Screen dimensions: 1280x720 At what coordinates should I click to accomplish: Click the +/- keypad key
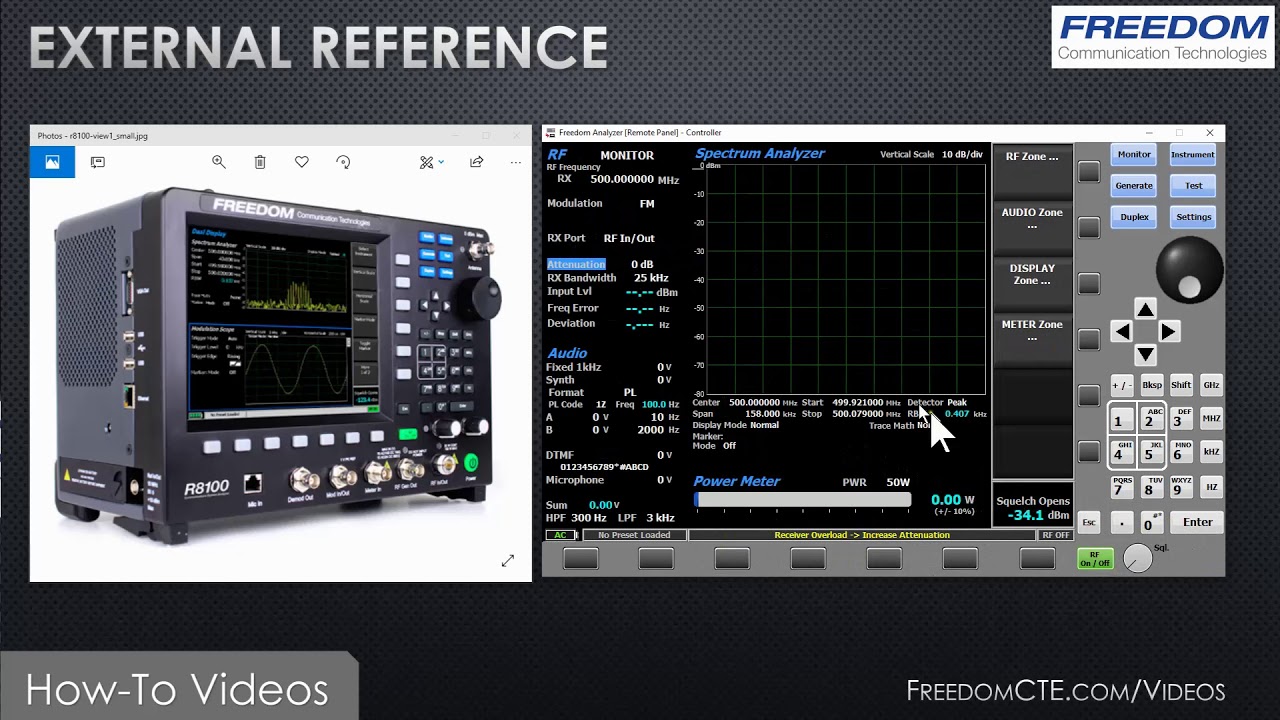point(1122,386)
